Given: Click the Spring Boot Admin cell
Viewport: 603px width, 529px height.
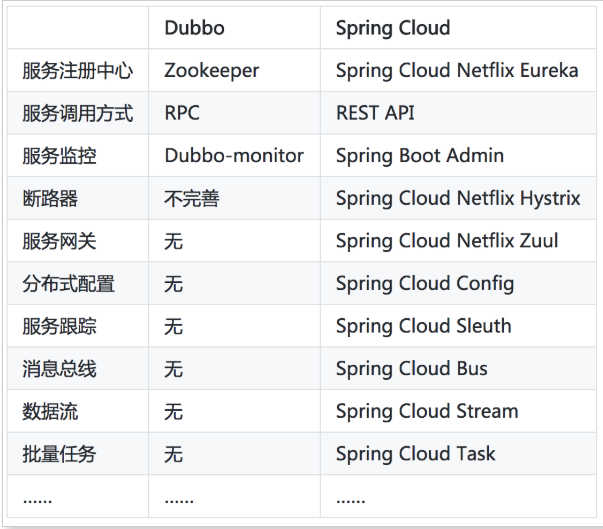Looking at the screenshot, I should tap(420, 156).
